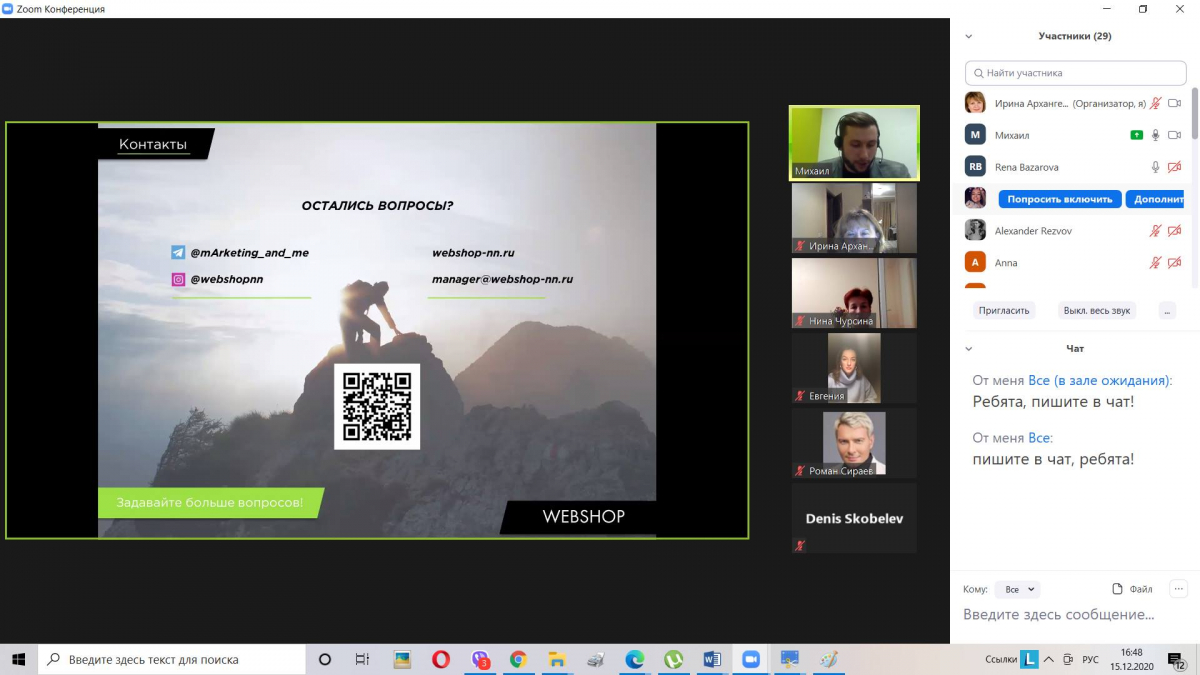Click the Контакты slide heading
The height and width of the screenshot is (675, 1200).
153,144
